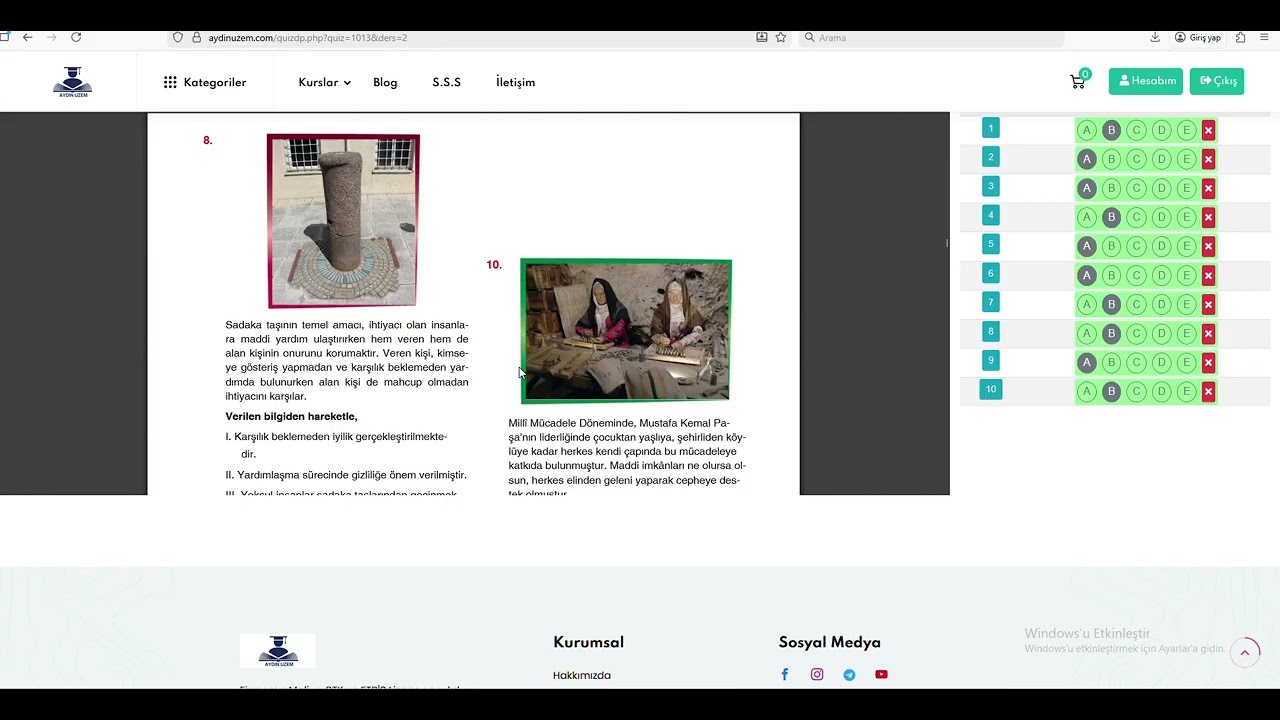Open Telegram social media icon
This screenshot has height=720, width=1280.
click(849, 675)
